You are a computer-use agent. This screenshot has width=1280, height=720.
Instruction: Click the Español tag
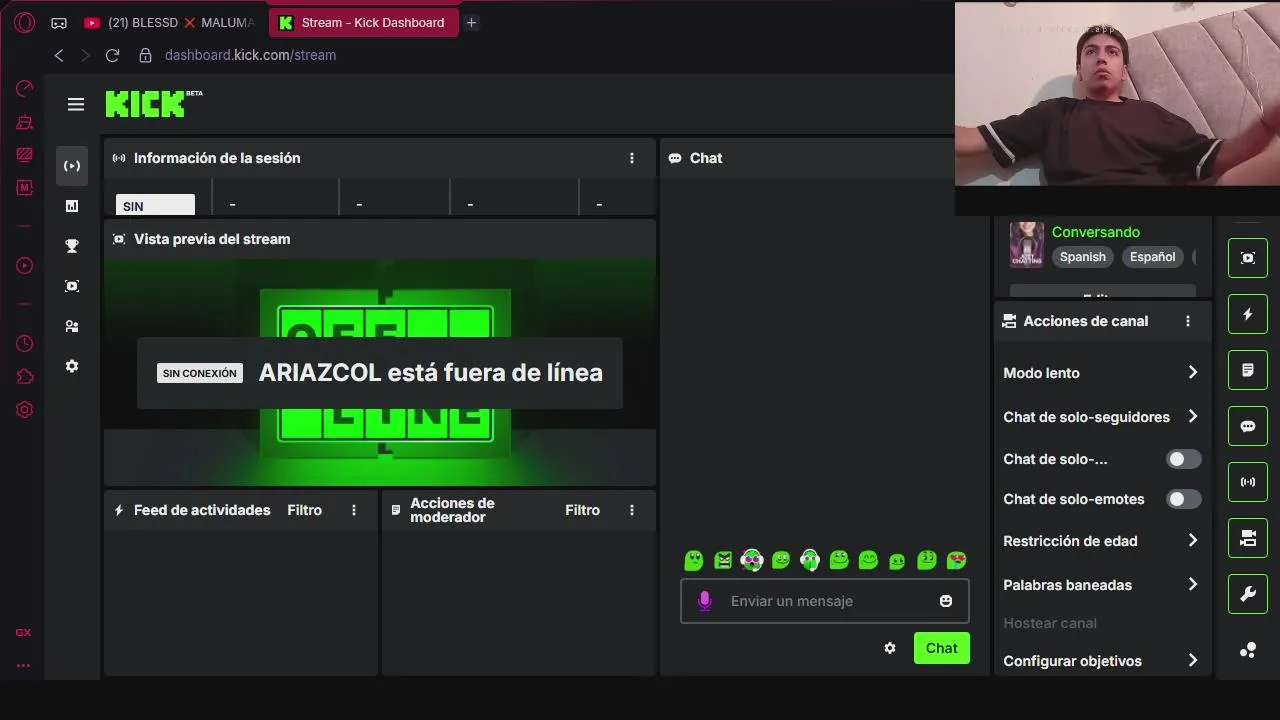[1153, 257]
